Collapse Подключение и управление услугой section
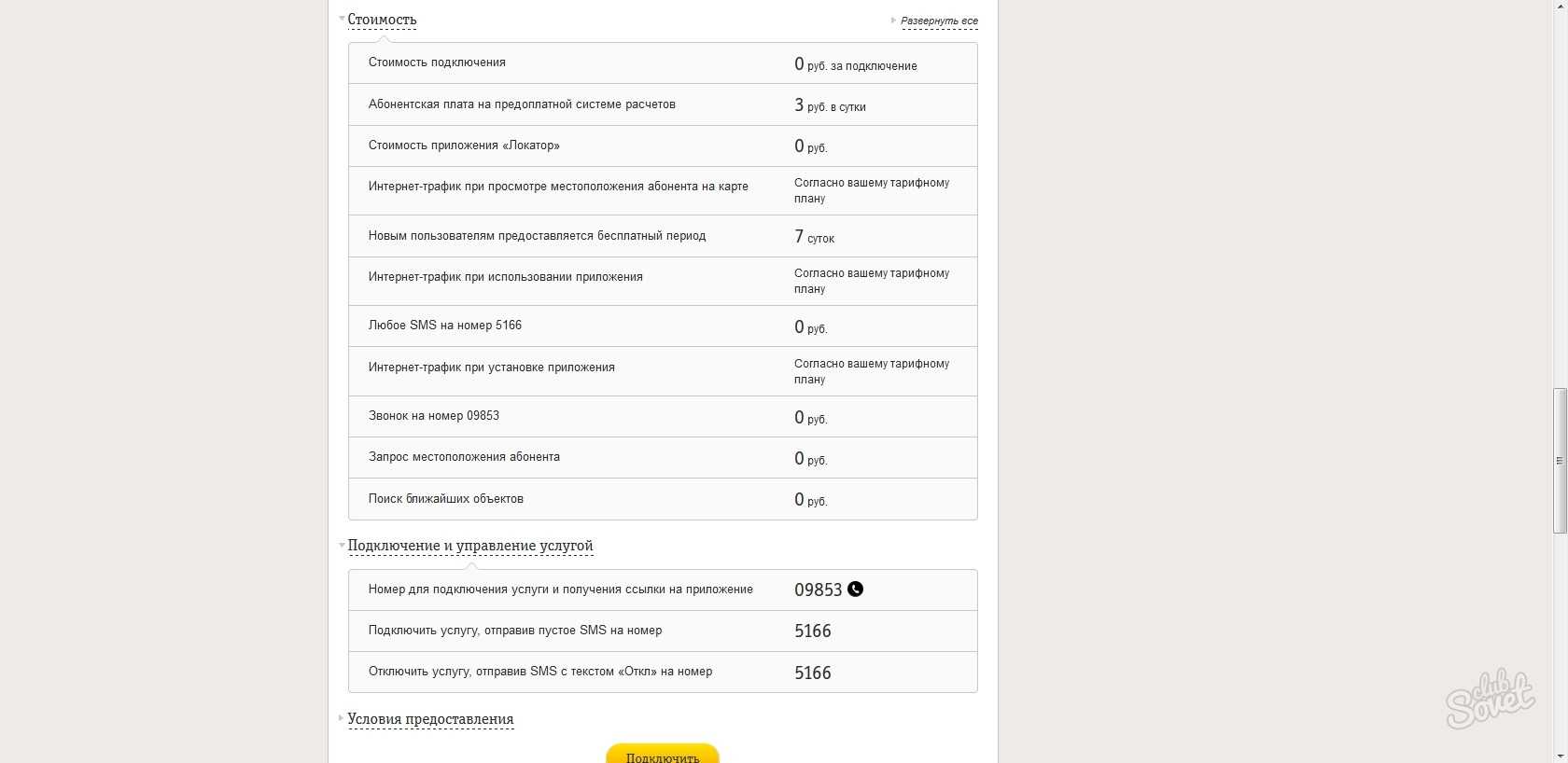The height and width of the screenshot is (763, 1568). [x=469, y=546]
